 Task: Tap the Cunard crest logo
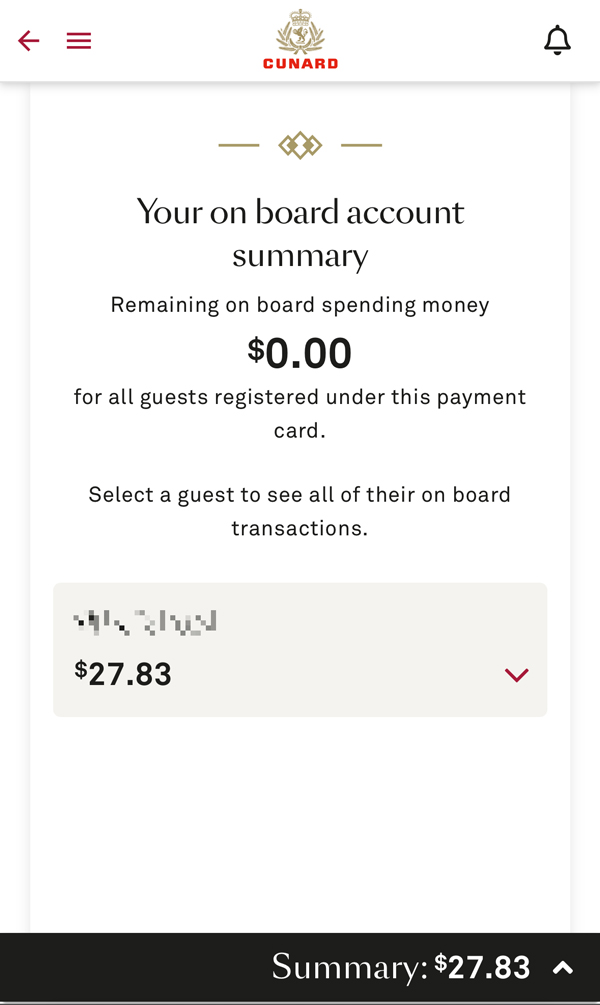coord(300,31)
